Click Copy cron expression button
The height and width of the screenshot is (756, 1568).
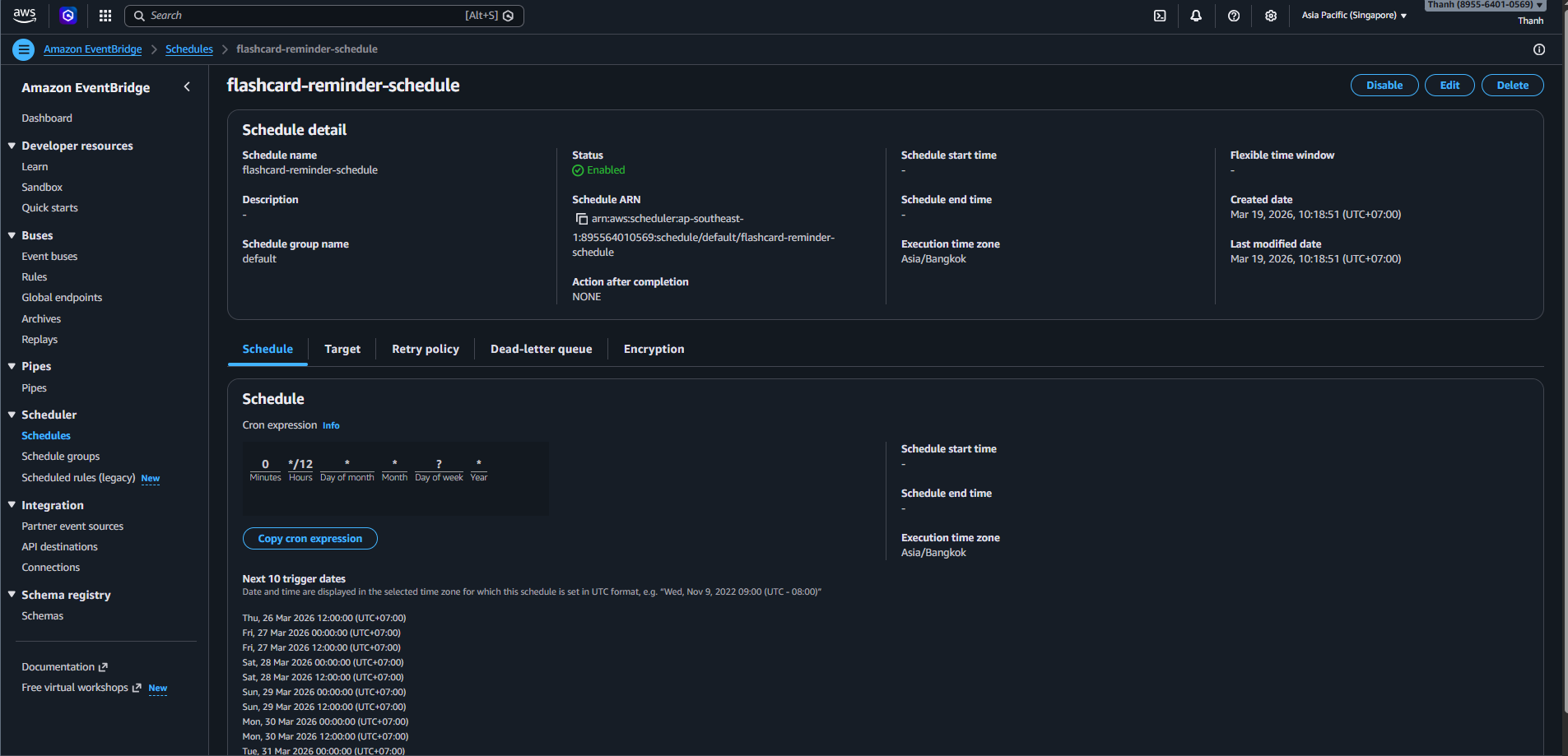tap(309, 539)
